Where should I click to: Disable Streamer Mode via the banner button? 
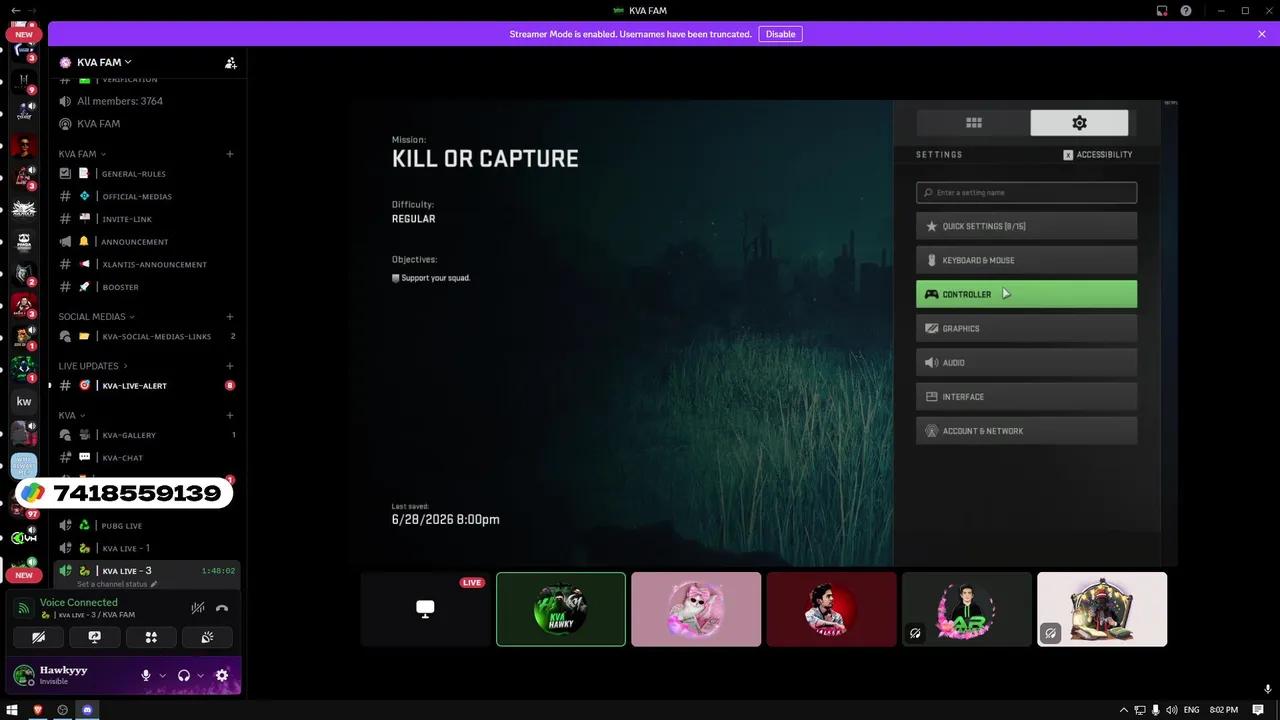click(780, 34)
